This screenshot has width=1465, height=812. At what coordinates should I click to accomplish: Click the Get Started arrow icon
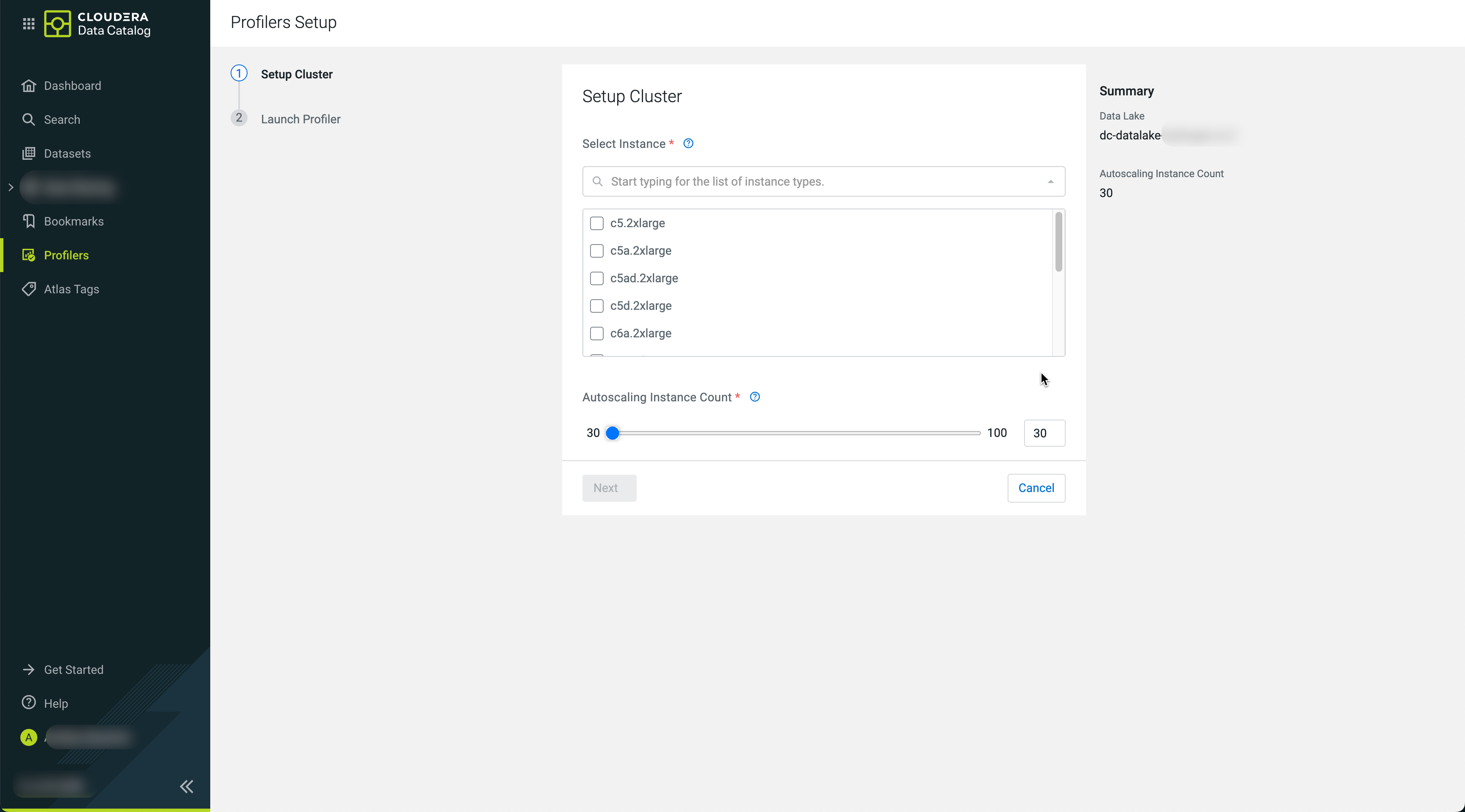point(28,669)
